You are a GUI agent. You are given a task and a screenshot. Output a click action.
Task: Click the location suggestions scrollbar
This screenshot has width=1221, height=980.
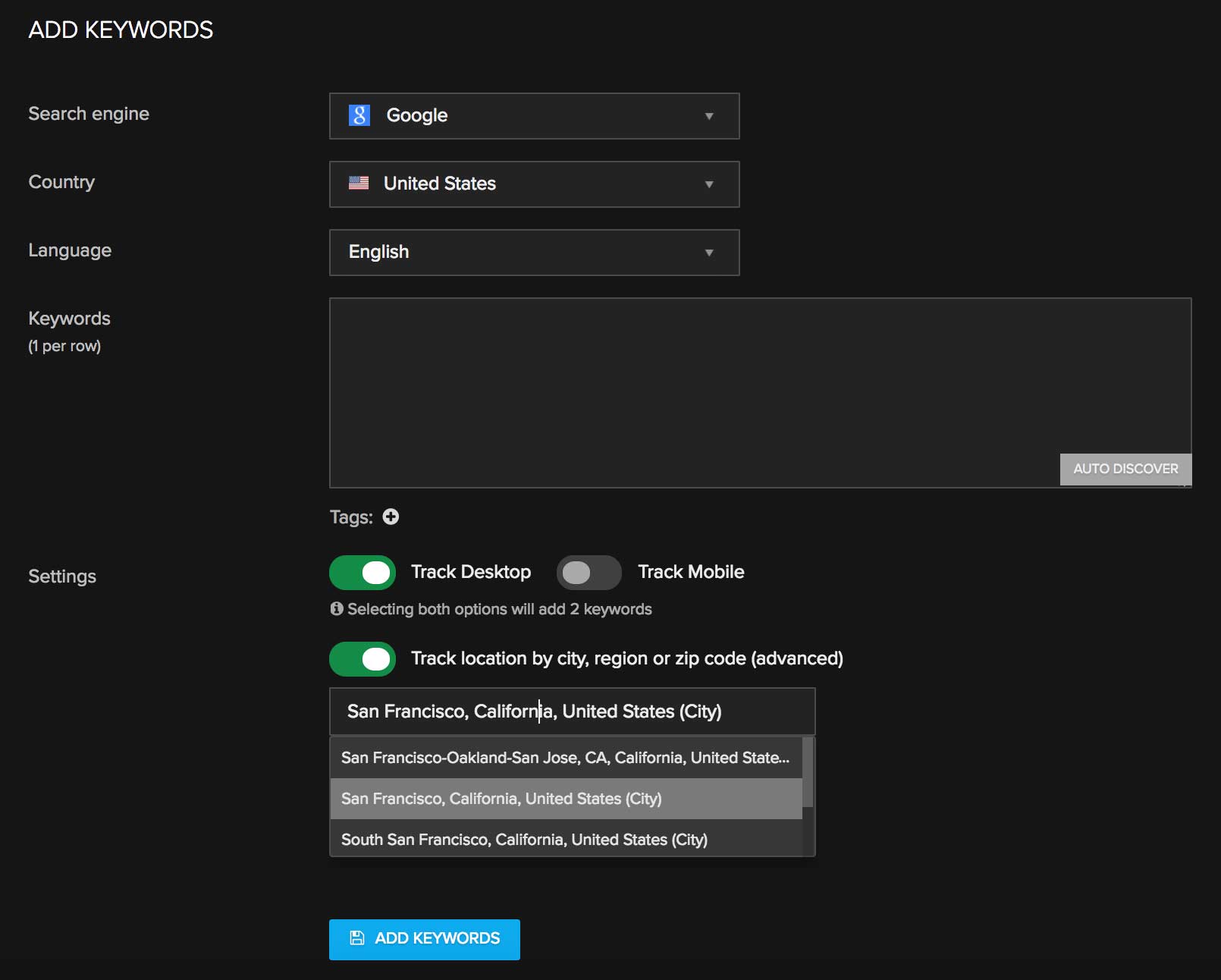808,774
